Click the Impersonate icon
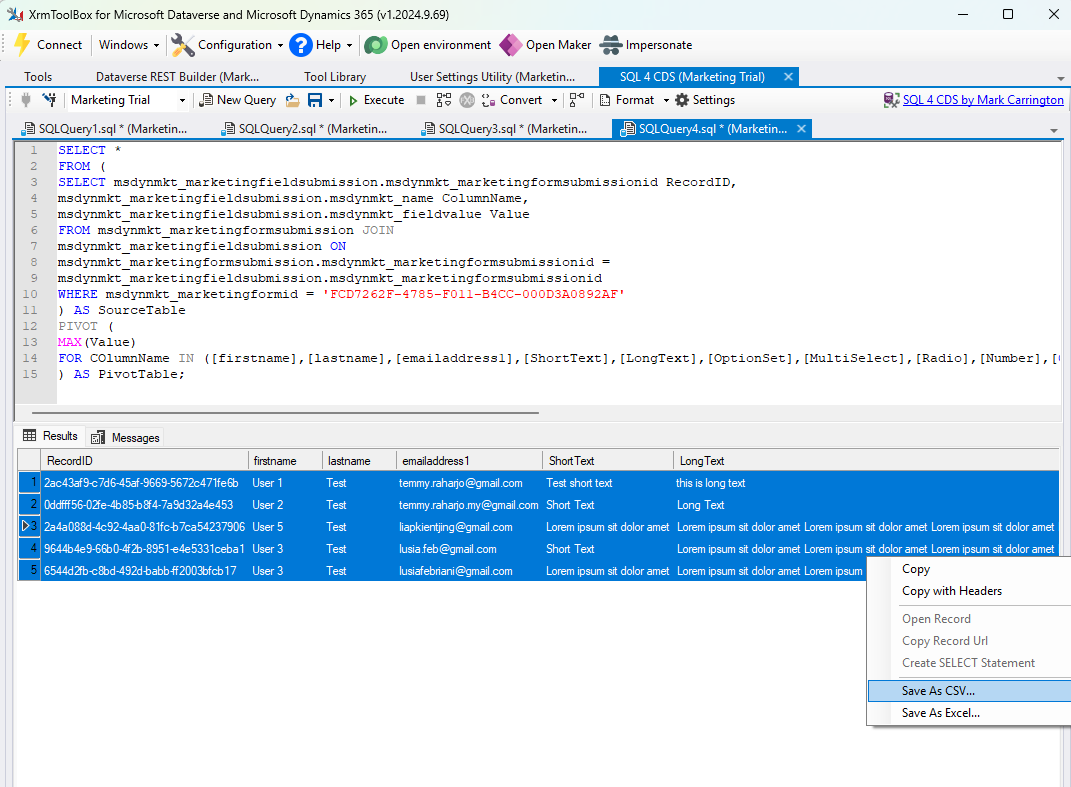The width and height of the screenshot is (1071, 787). [x=611, y=45]
